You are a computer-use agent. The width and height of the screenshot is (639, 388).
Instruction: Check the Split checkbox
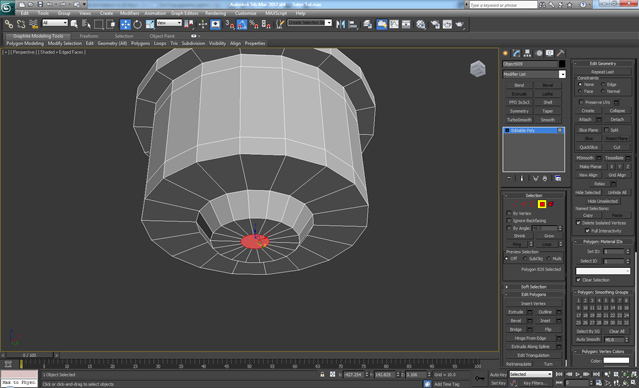coord(606,130)
